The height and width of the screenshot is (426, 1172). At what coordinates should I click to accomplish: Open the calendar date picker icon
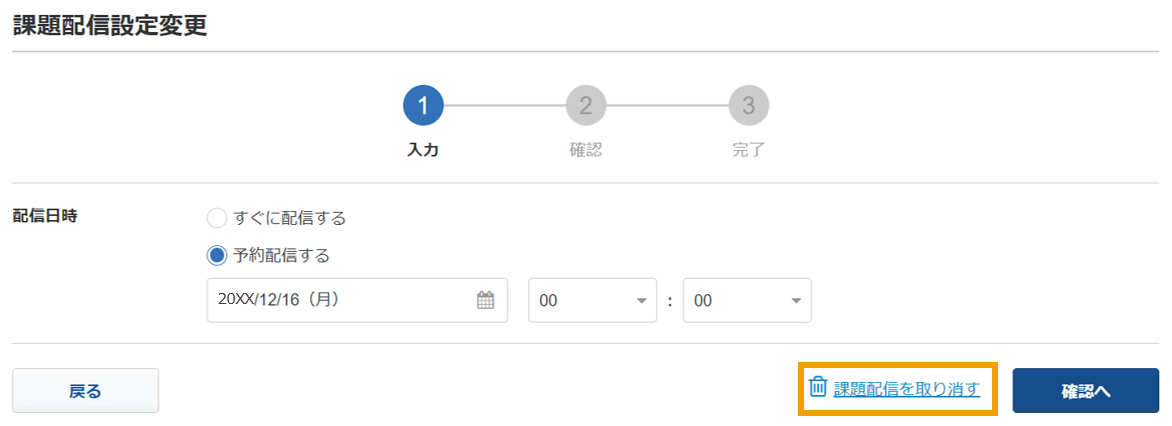(486, 300)
